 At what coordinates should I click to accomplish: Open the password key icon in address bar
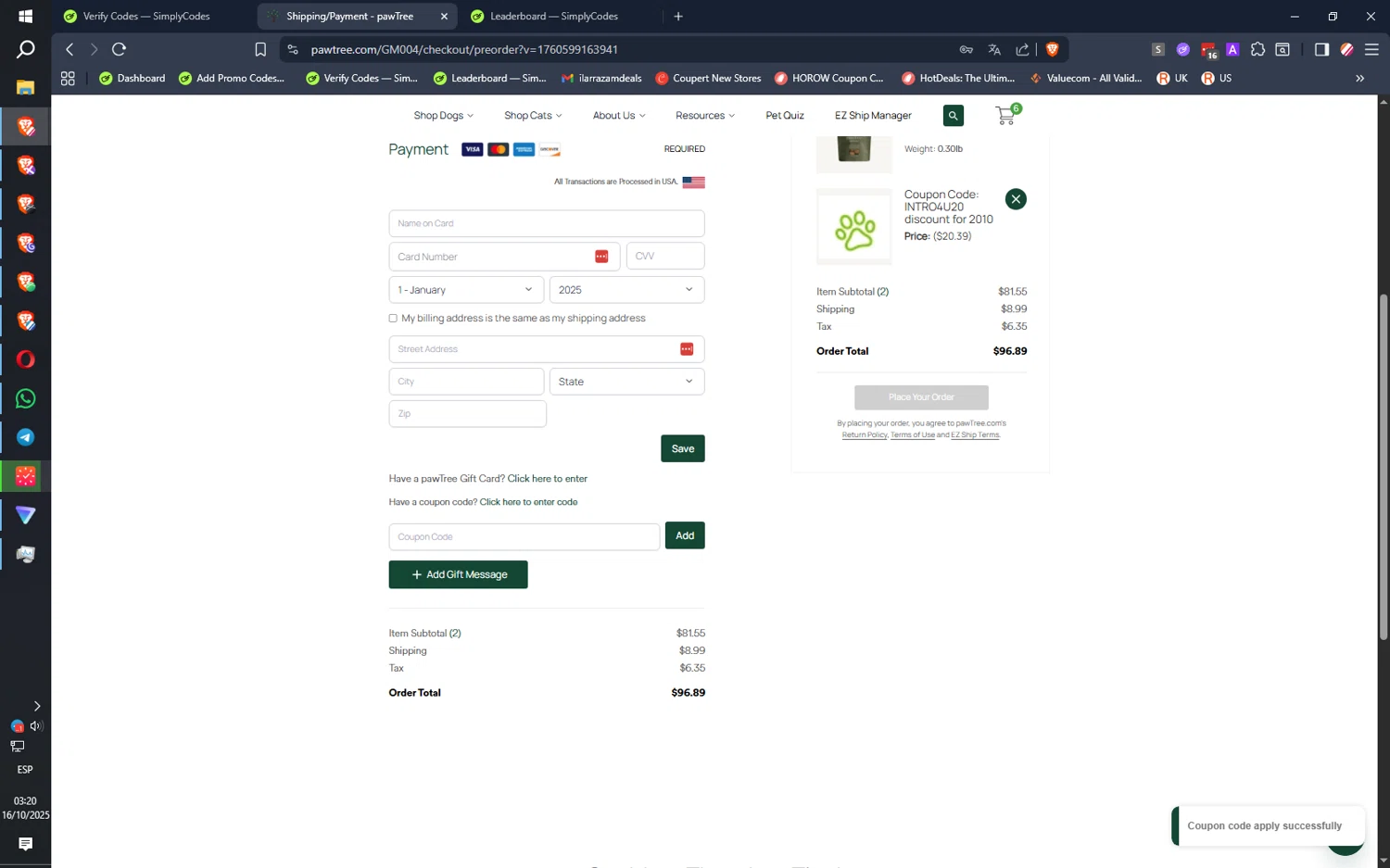(966, 49)
